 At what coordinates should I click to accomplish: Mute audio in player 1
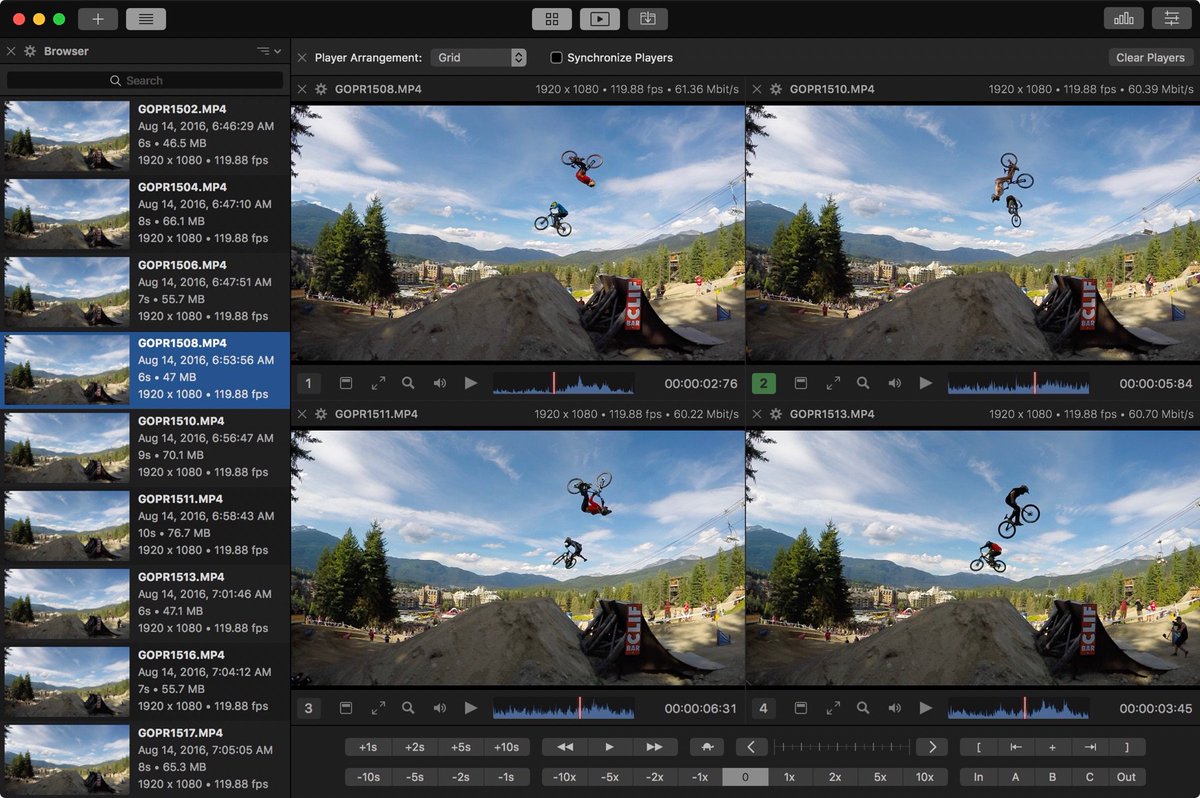439,383
